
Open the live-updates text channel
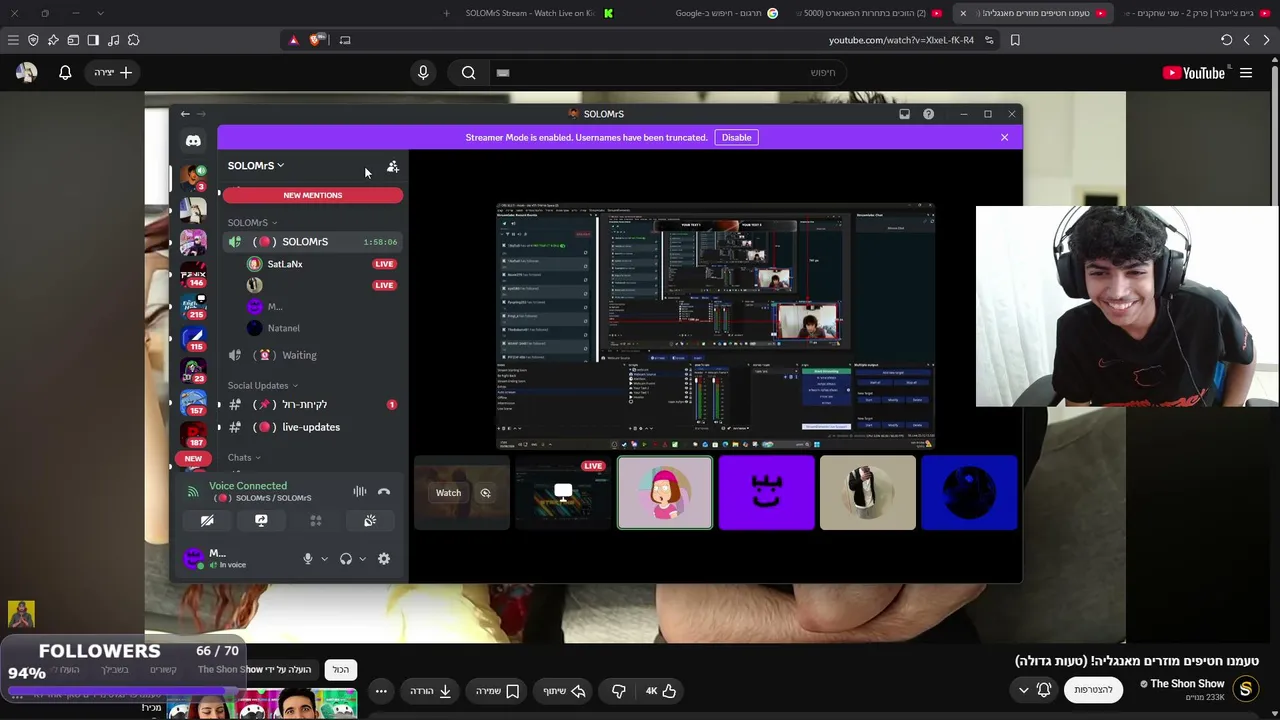(312, 427)
